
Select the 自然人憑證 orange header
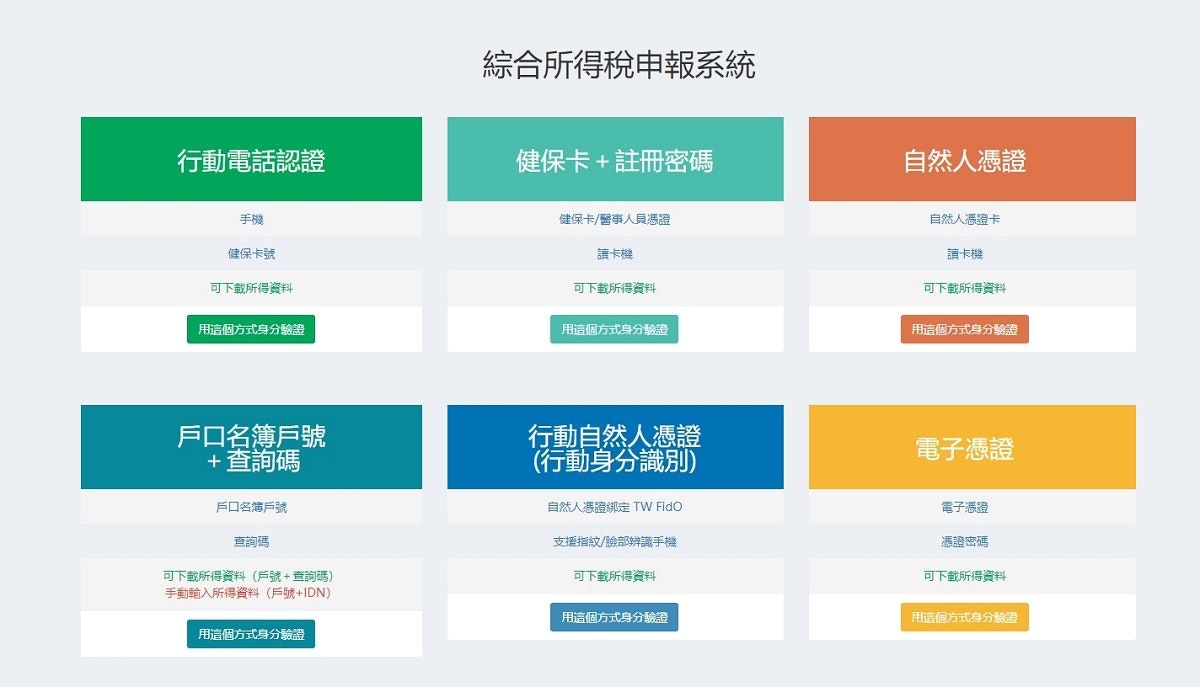click(x=972, y=159)
